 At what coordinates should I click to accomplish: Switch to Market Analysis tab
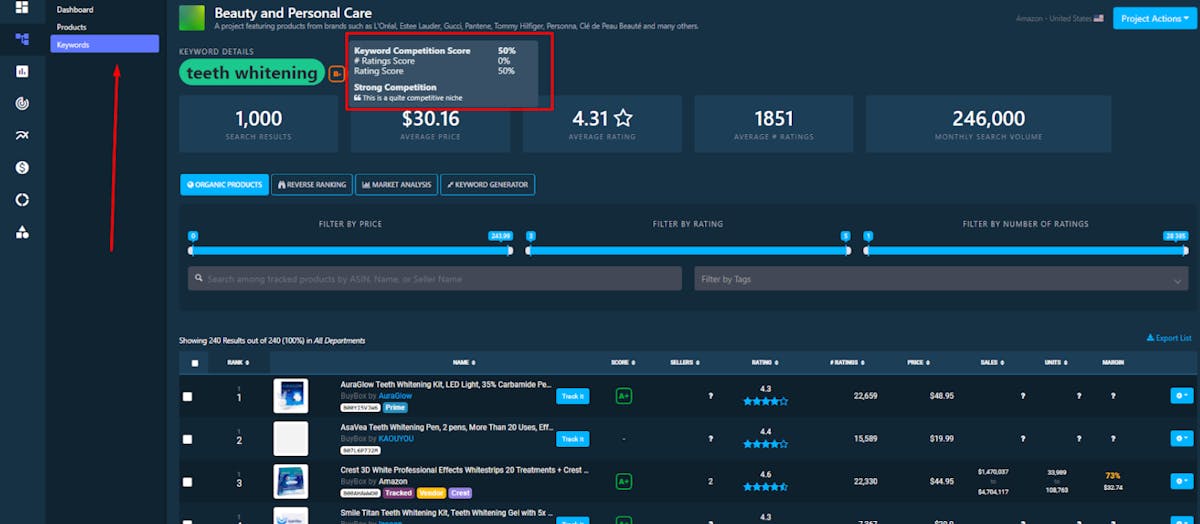click(396, 185)
